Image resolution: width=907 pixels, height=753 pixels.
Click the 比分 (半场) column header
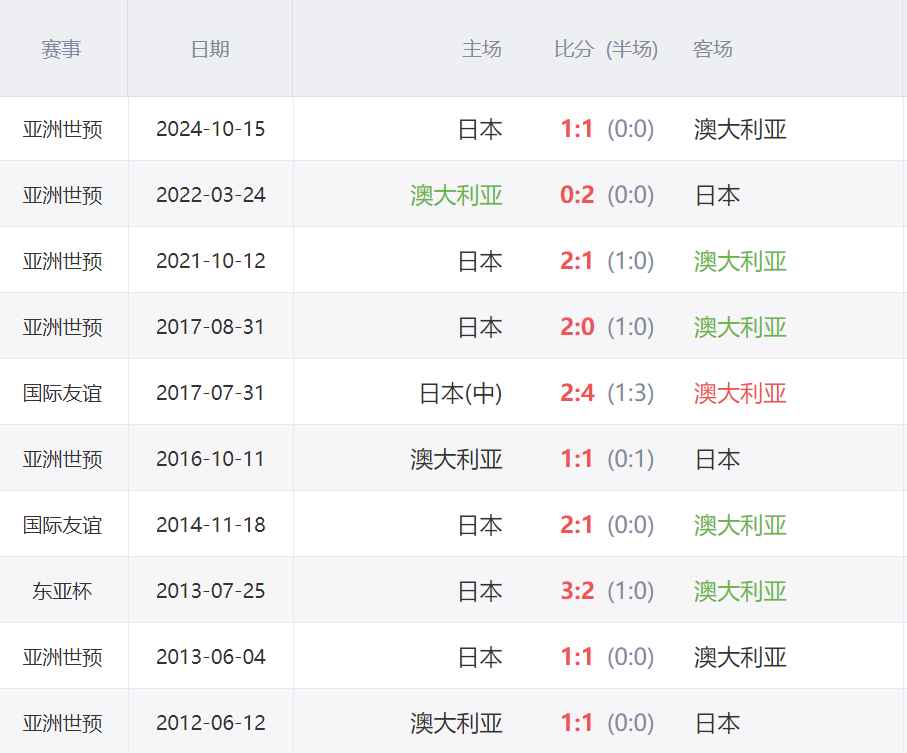(x=606, y=49)
